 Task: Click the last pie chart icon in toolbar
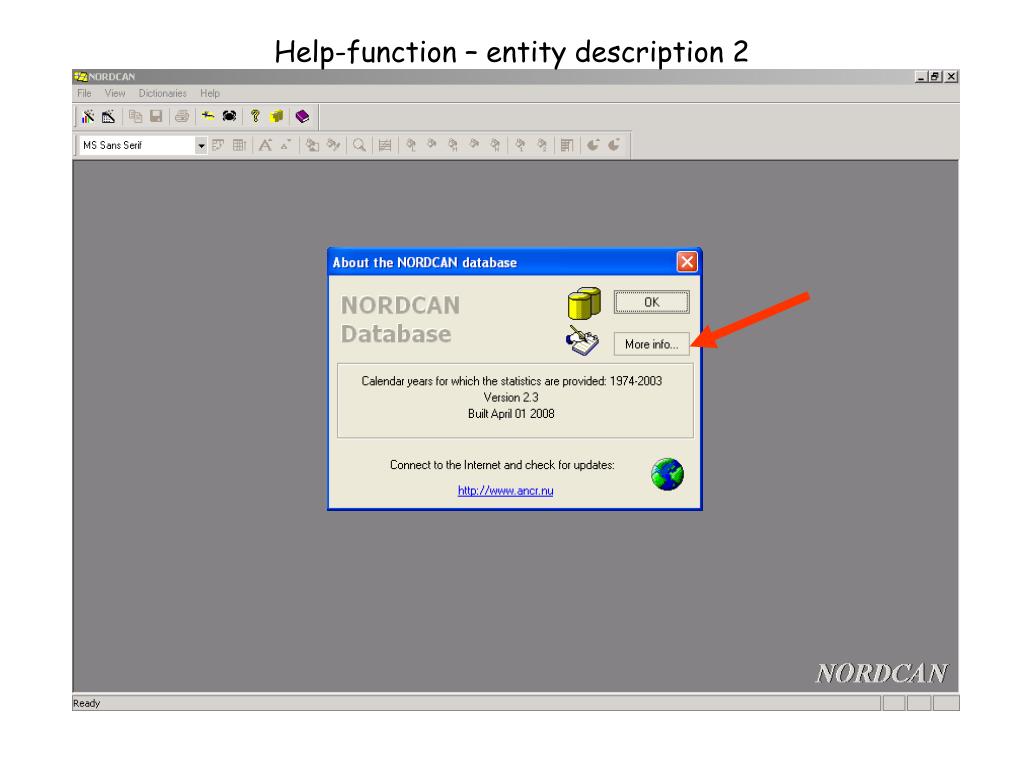point(614,145)
